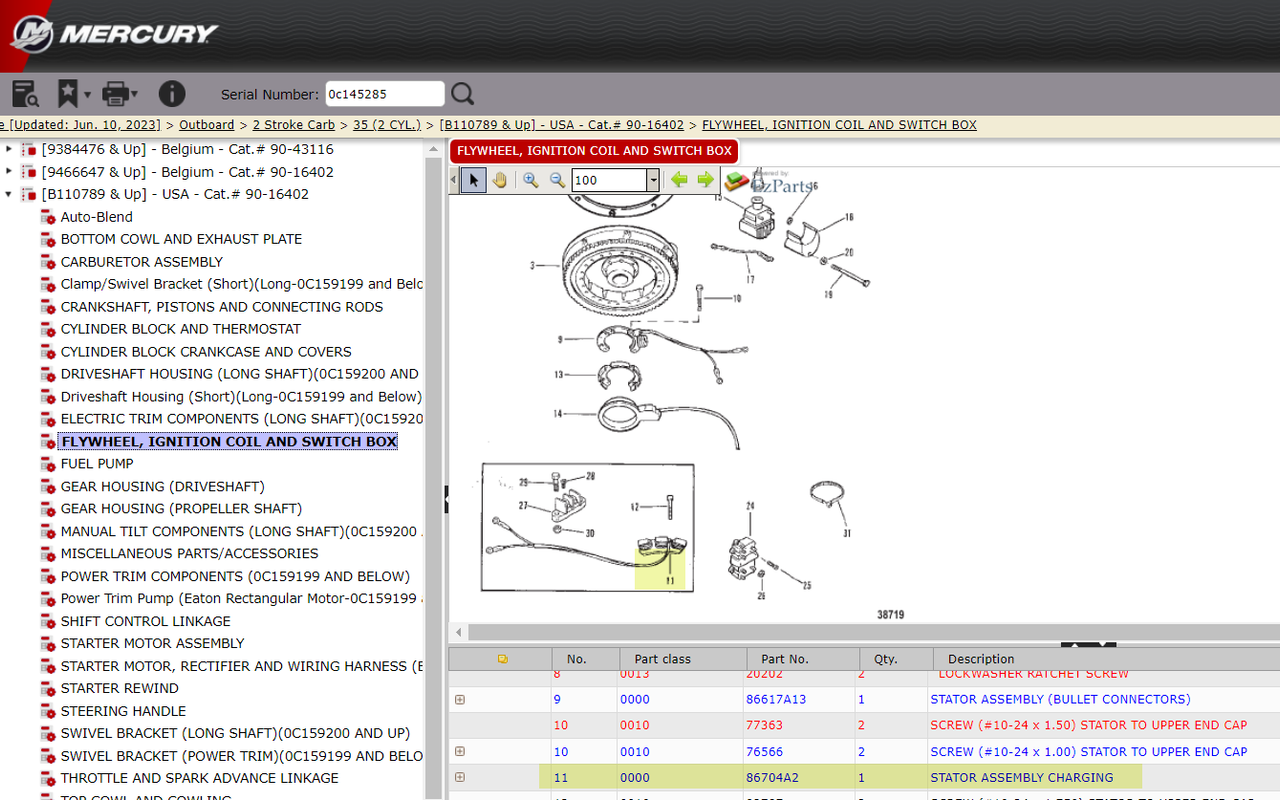Select the FLYWHEEL, IGNITION COIL AND SWITCH BOX tab
This screenshot has width=1280, height=800.
(x=594, y=151)
